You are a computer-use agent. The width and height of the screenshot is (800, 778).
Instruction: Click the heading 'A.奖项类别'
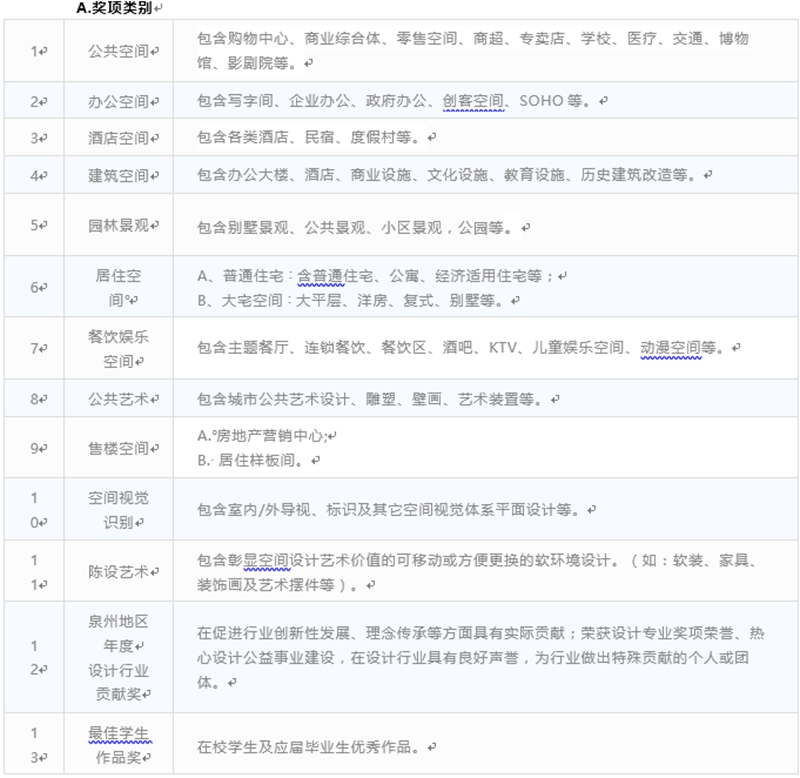[x=114, y=8]
